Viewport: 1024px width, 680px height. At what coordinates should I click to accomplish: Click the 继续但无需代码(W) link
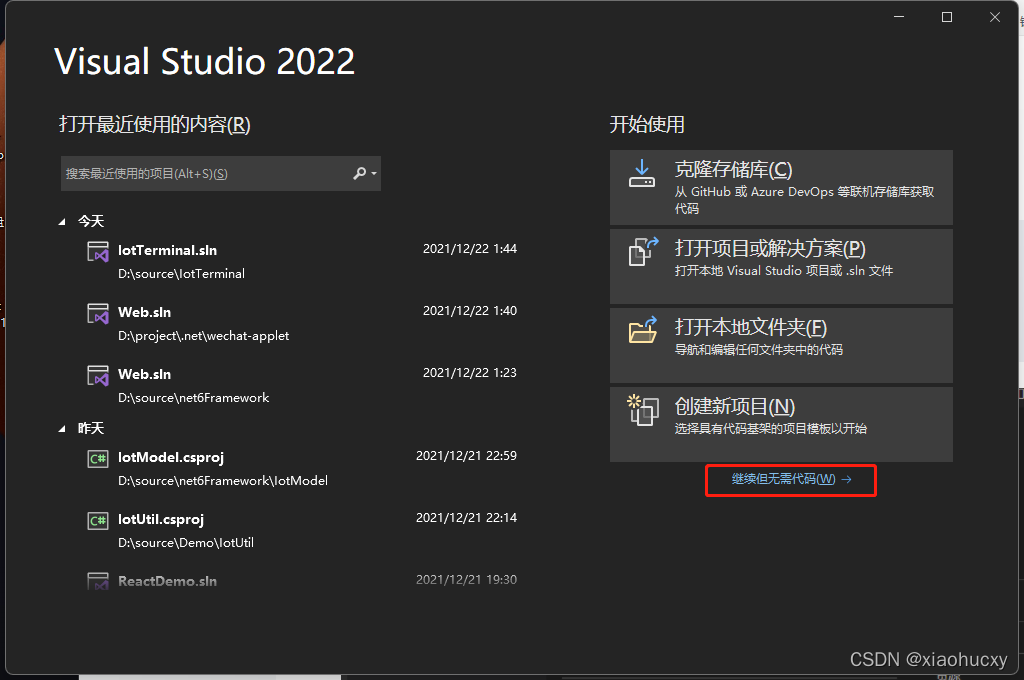click(791, 479)
